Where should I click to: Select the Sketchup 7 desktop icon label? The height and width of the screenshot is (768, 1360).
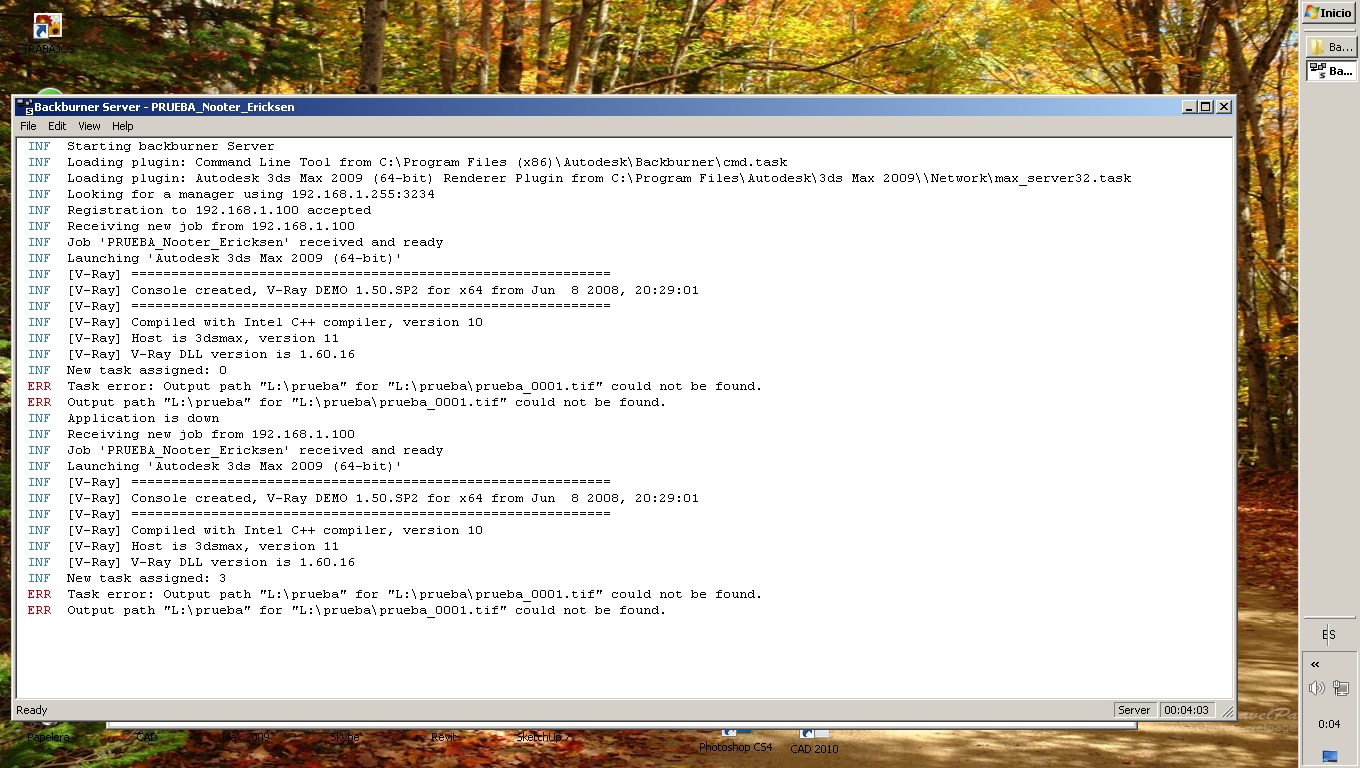[x=543, y=738]
